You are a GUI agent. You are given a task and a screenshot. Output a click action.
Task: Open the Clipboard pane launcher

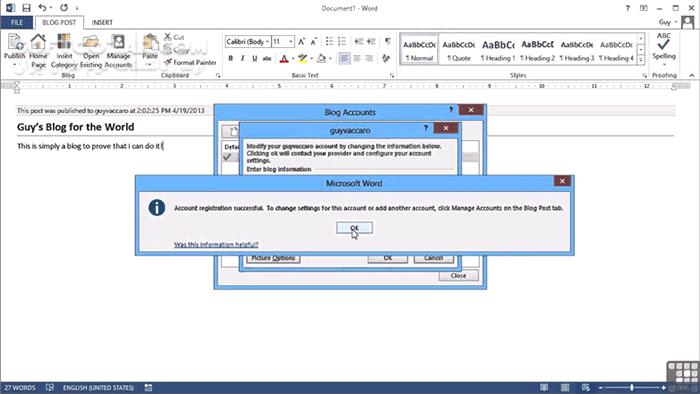point(218,75)
